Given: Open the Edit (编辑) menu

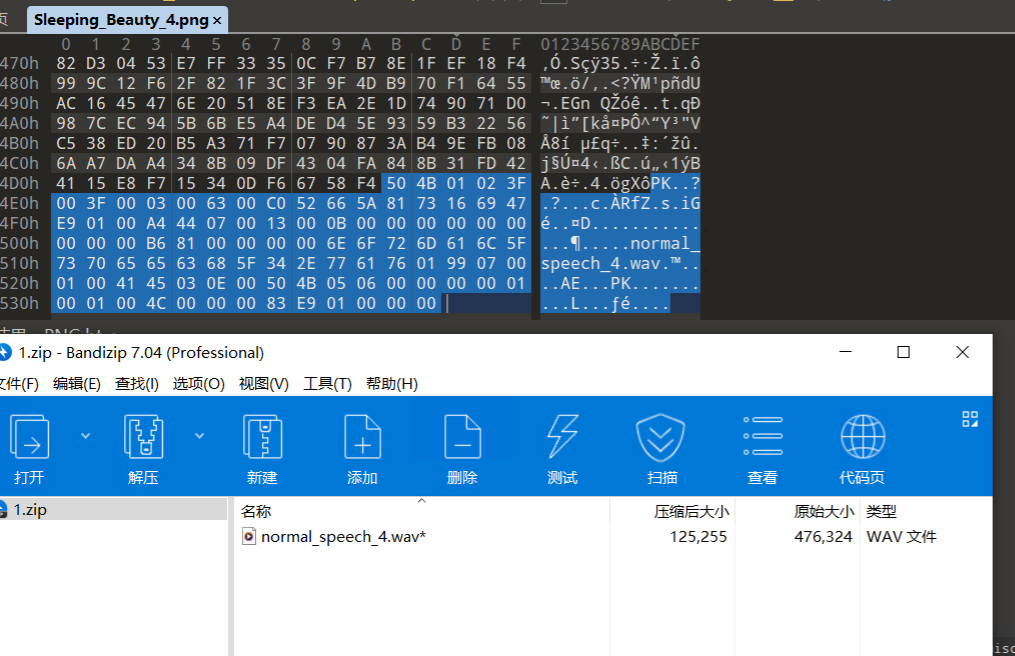Looking at the screenshot, I should [76, 384].
